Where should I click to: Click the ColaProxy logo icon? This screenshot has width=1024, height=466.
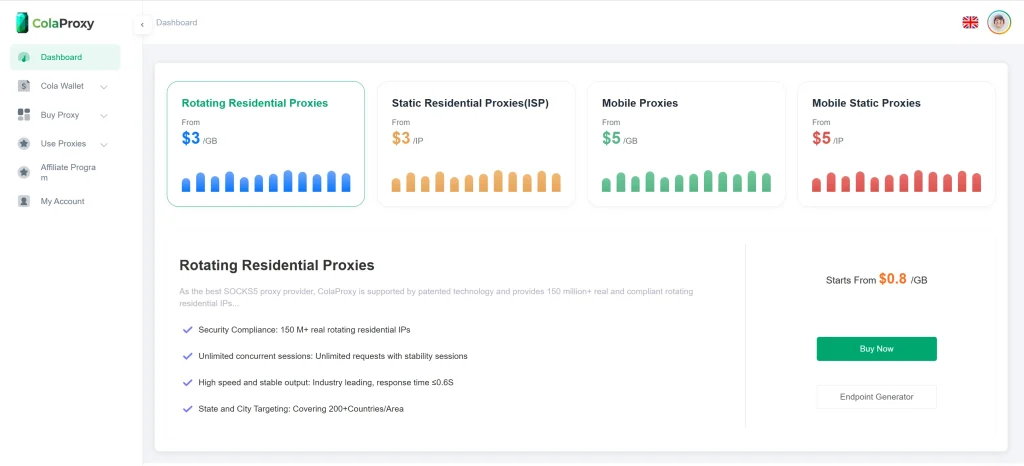tap(22, 23)
